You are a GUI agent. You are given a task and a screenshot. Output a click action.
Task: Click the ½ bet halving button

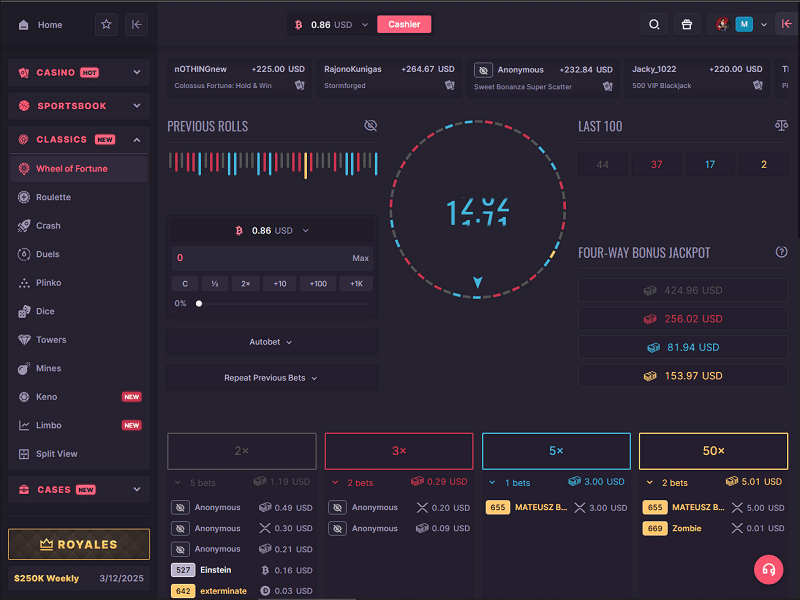click(x=215, y=284)
